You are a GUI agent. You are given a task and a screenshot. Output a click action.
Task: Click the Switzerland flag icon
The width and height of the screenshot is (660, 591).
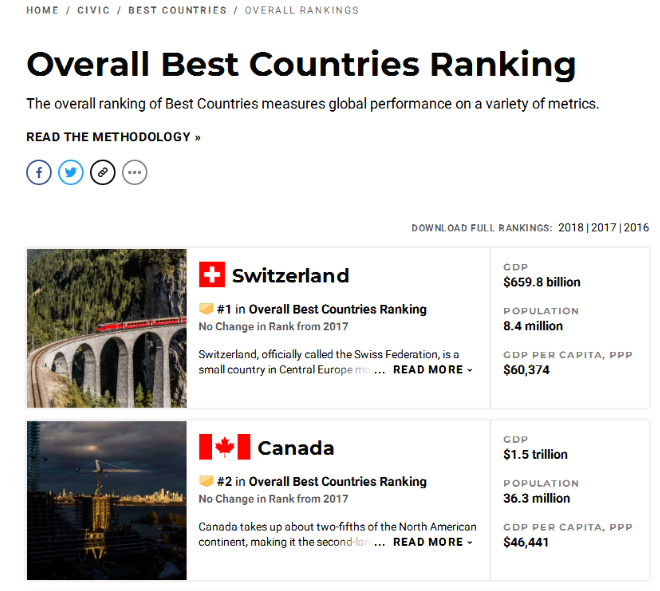(x=212, y=274)
